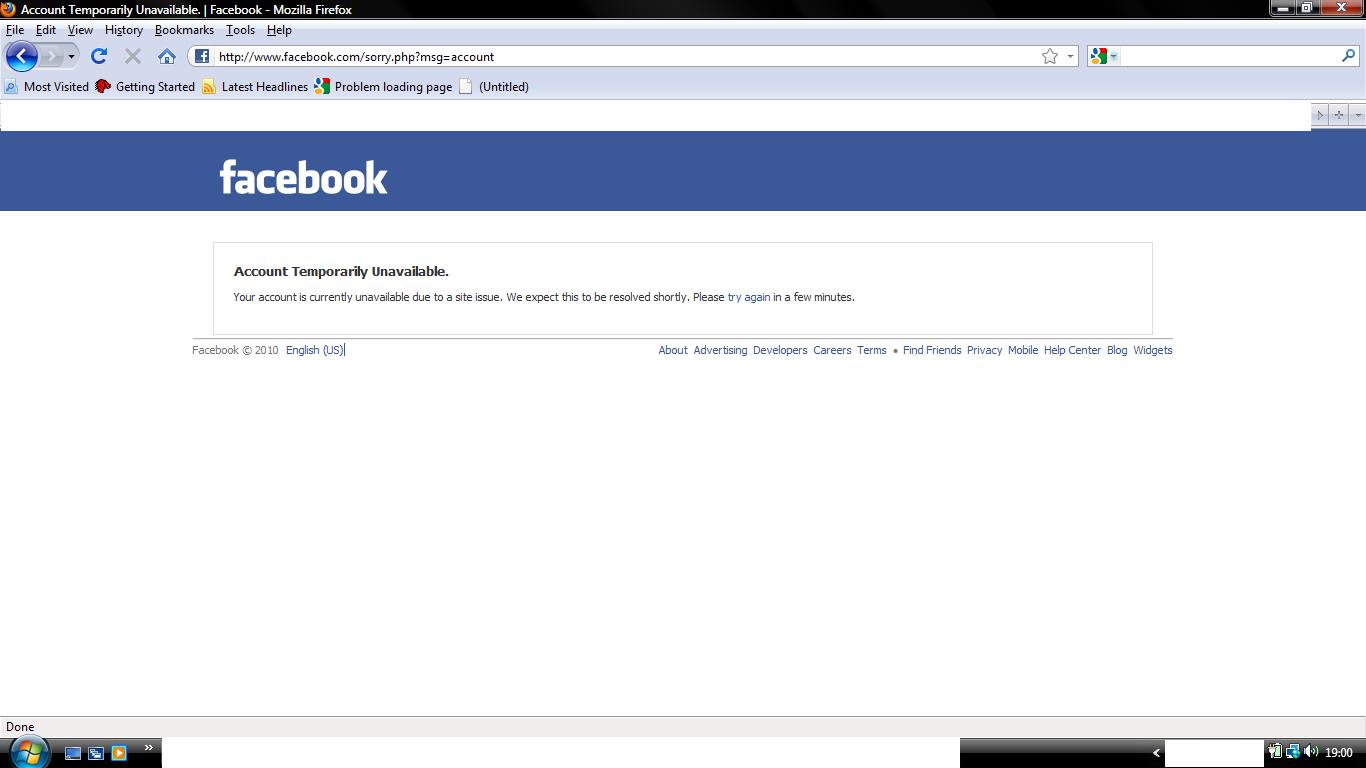Show hidden tray icons arrow
The image size is (1366, 768).
pos(1157,753)
